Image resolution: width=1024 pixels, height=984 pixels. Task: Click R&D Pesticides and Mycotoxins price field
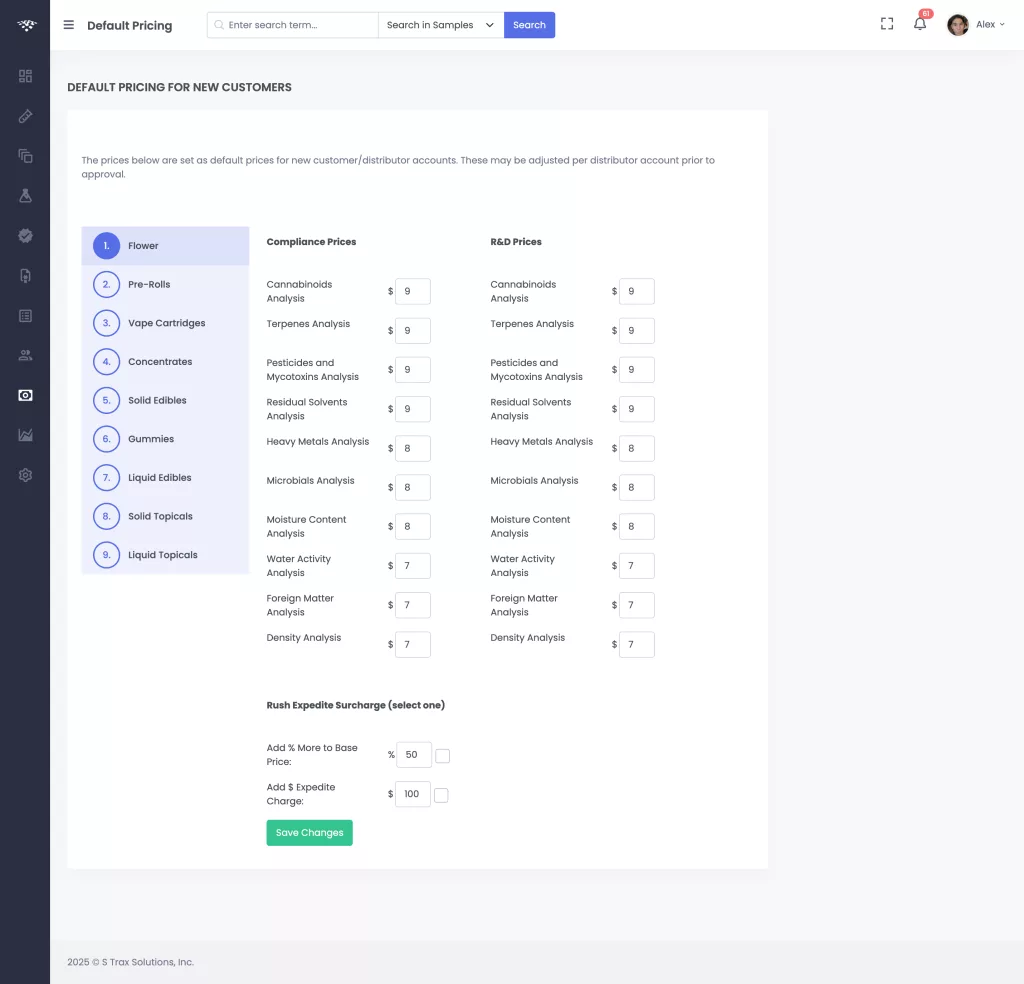point(637,370)
